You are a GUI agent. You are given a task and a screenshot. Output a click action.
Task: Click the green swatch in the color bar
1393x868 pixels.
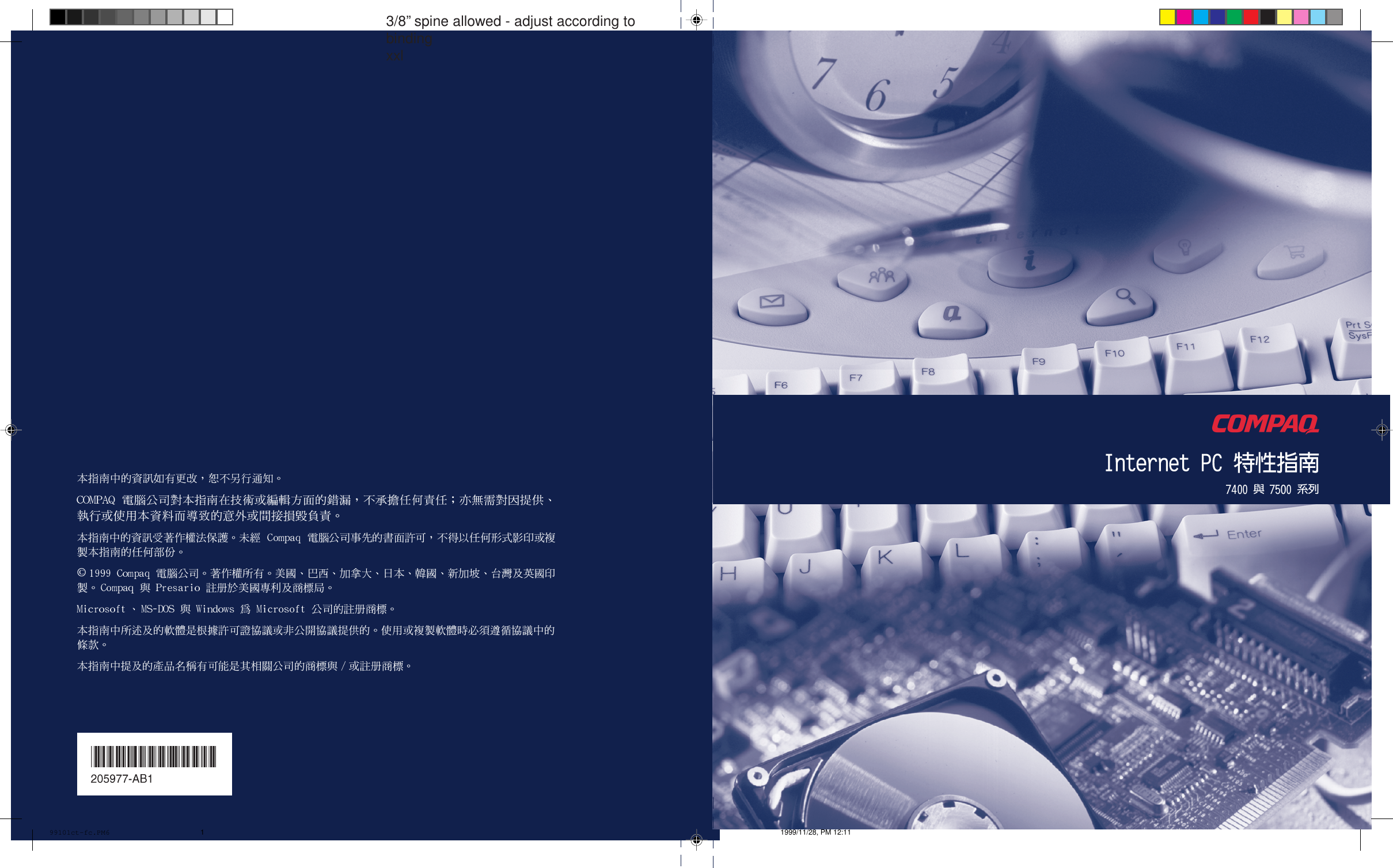coord(1233,17)
